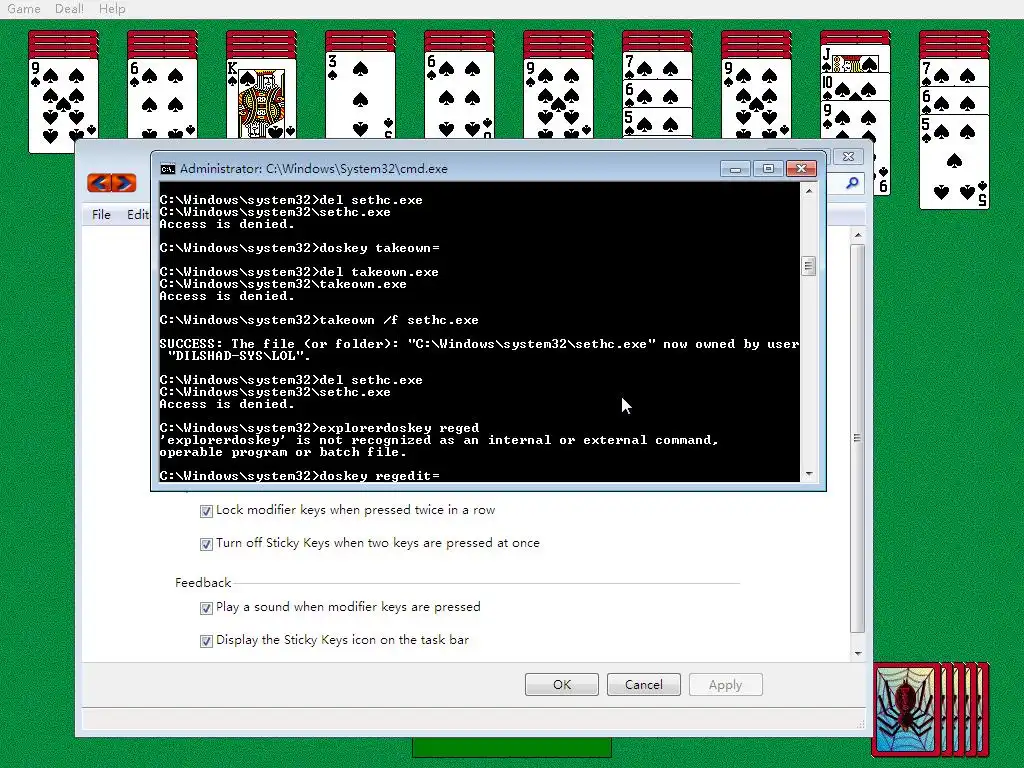Close the cmd.exe window

[x=801, y=169]
